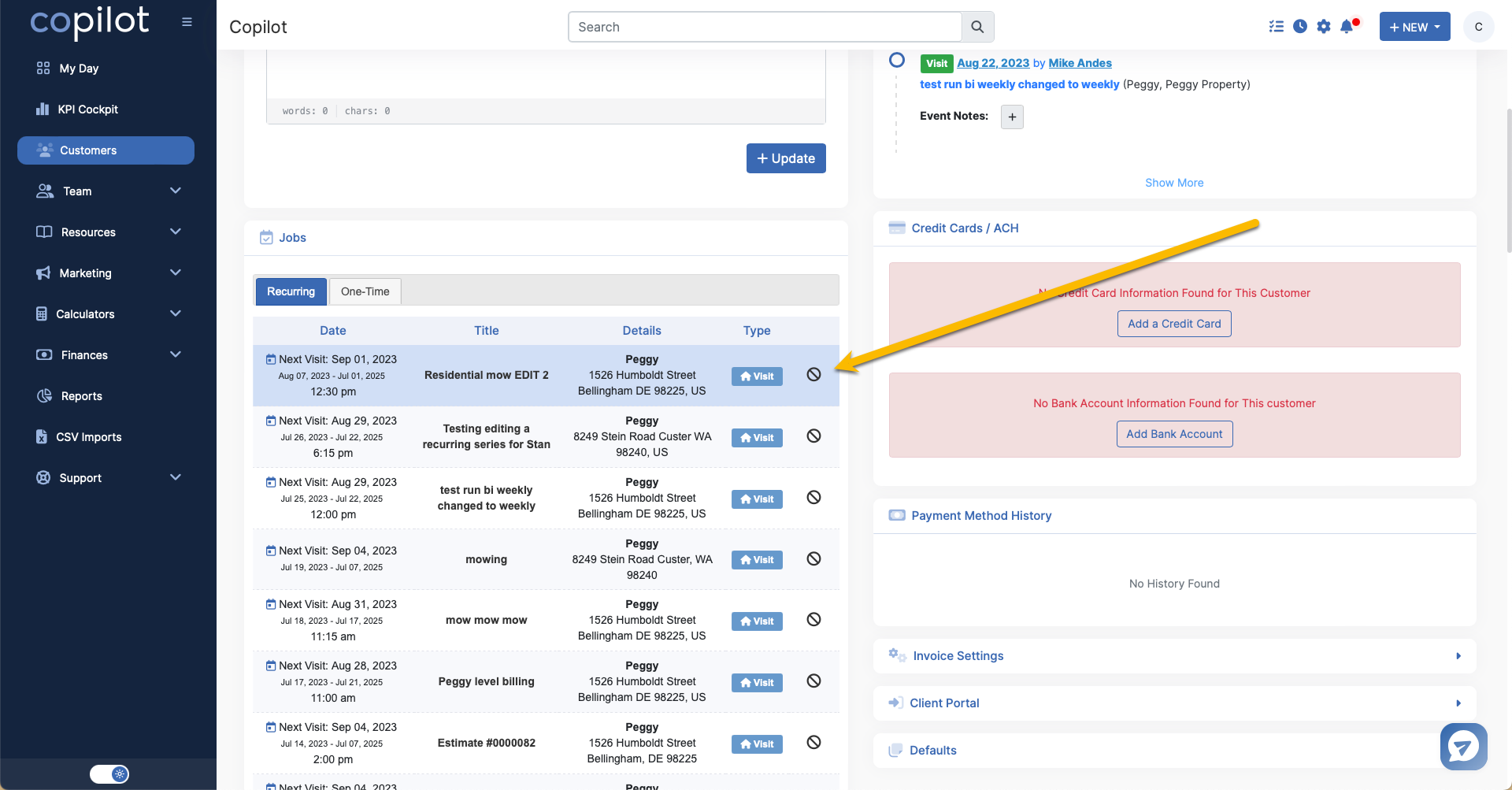Open CSV Imports in sidebar
Viewport: 1512px width, 790px height.
[88, 437]
